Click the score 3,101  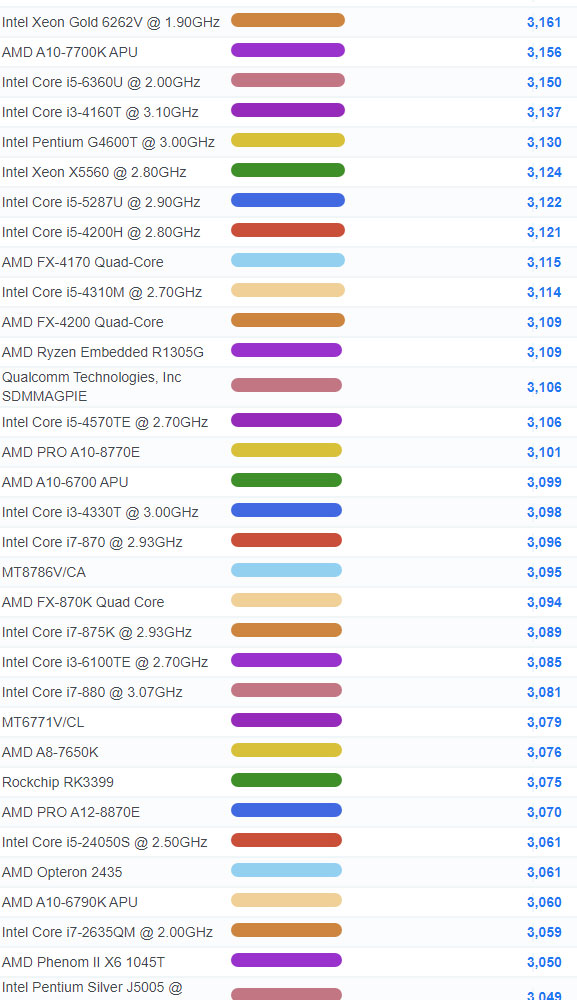[544, 452]
